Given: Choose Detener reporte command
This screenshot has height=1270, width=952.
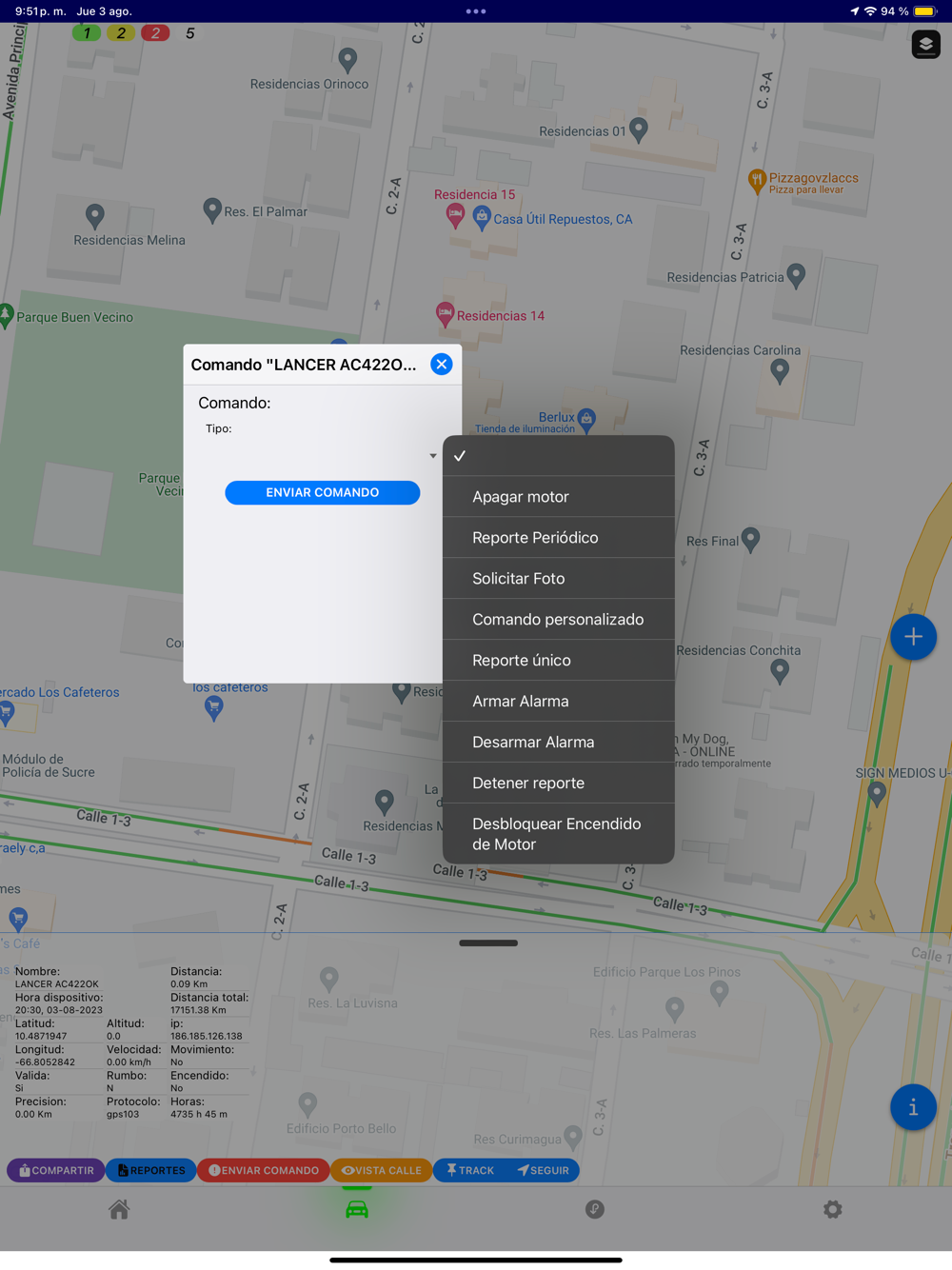Looking at the screenshot, I should (559, 784).
